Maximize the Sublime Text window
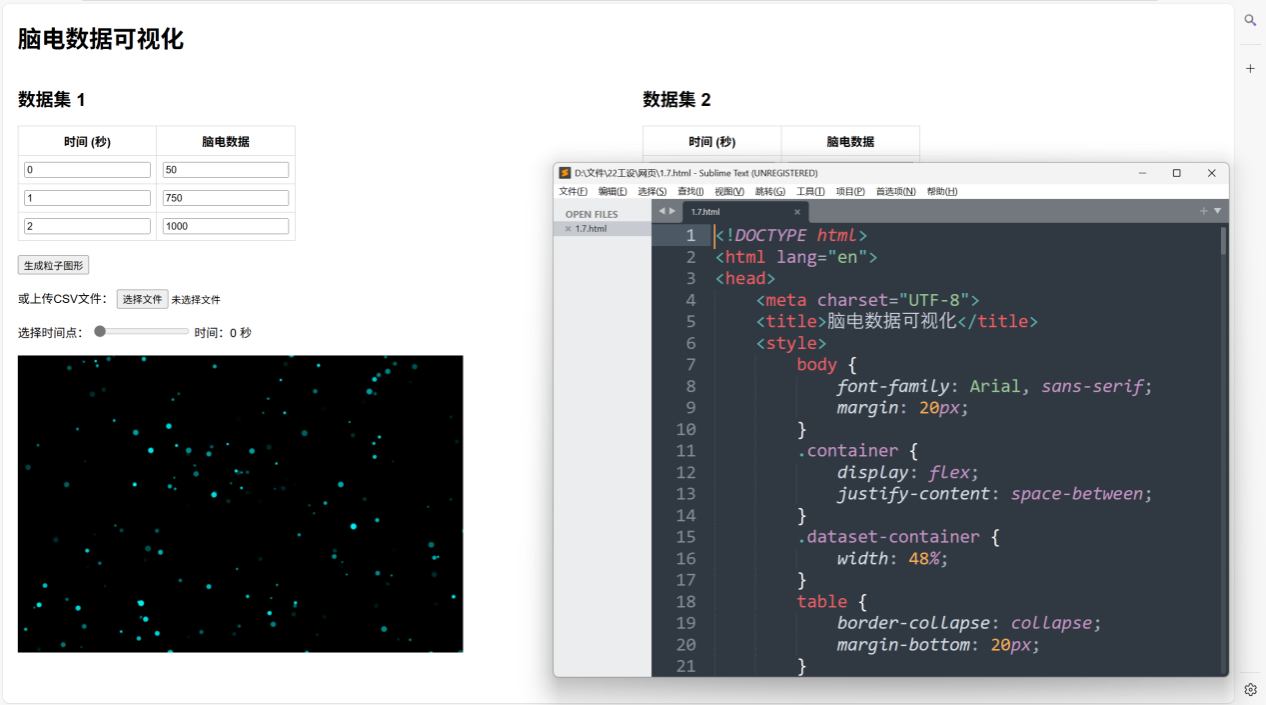This screenshot has width=1266, height=705. [1176, 173]
